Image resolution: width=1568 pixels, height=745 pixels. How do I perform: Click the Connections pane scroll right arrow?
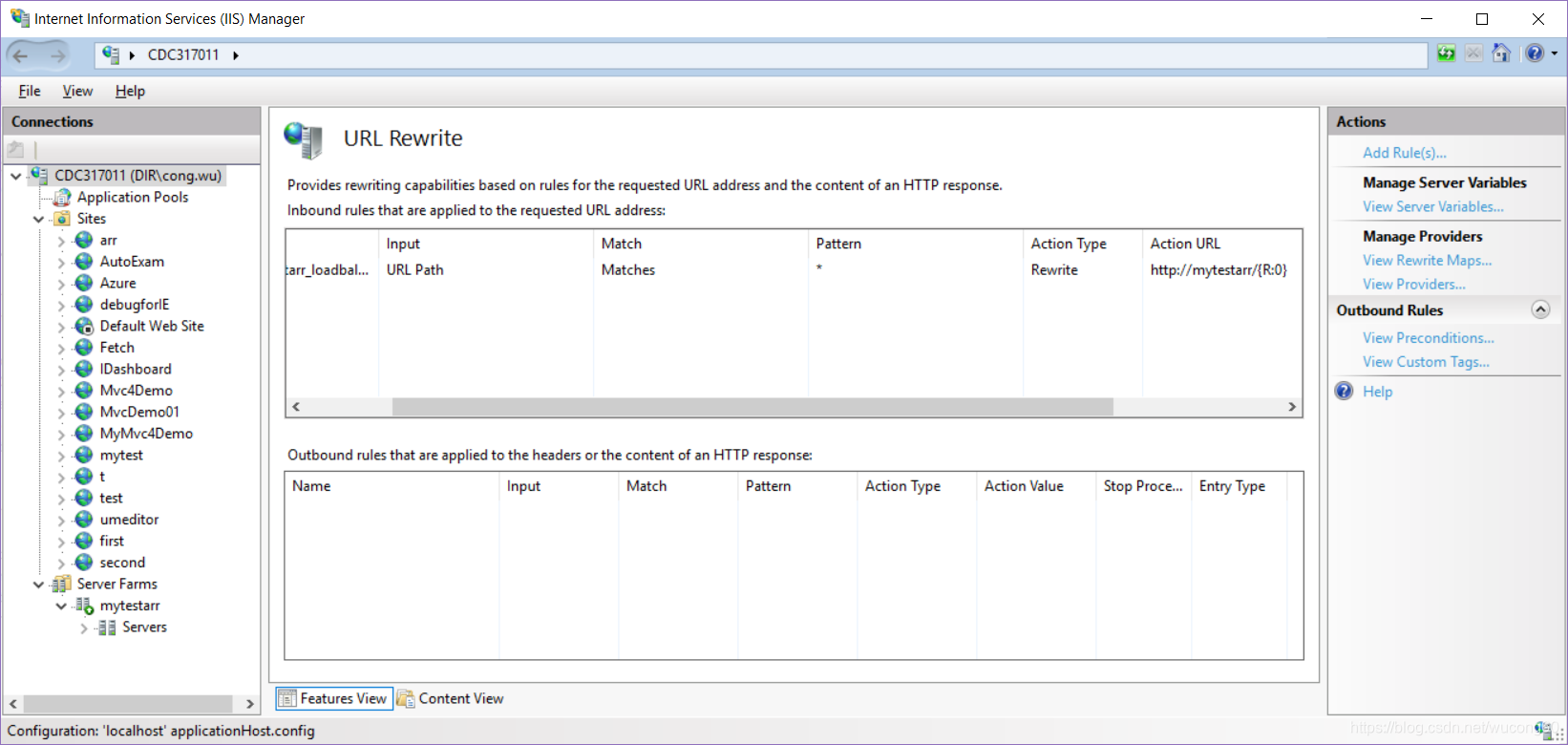coord(250,704)
